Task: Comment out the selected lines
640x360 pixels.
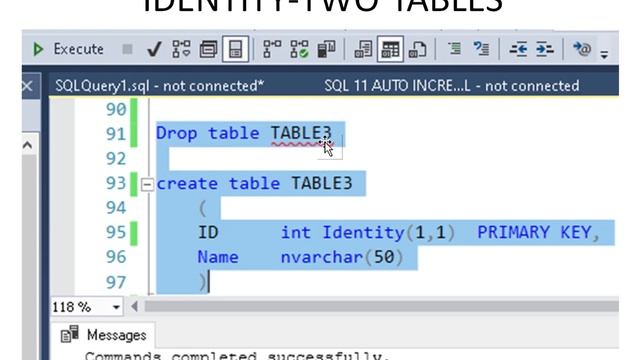Action: pos(454,49)
